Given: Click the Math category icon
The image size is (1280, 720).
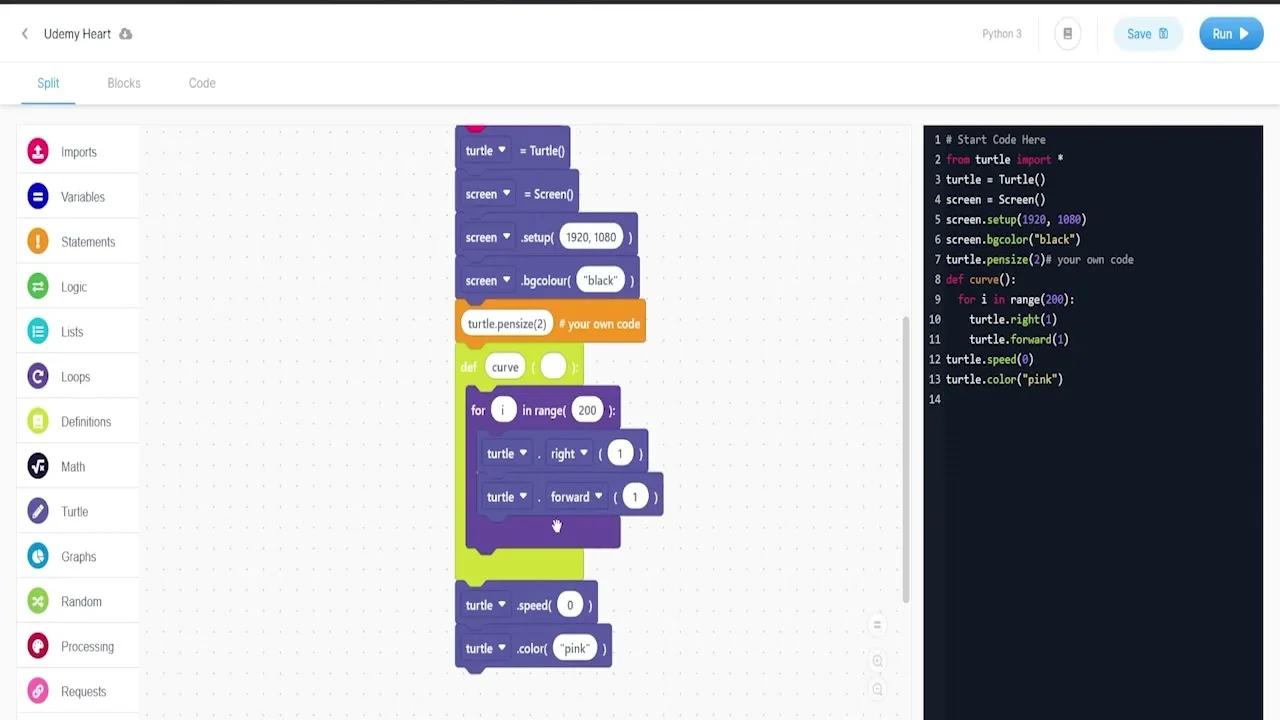Looking at the screenshot, I should (38, 467).
